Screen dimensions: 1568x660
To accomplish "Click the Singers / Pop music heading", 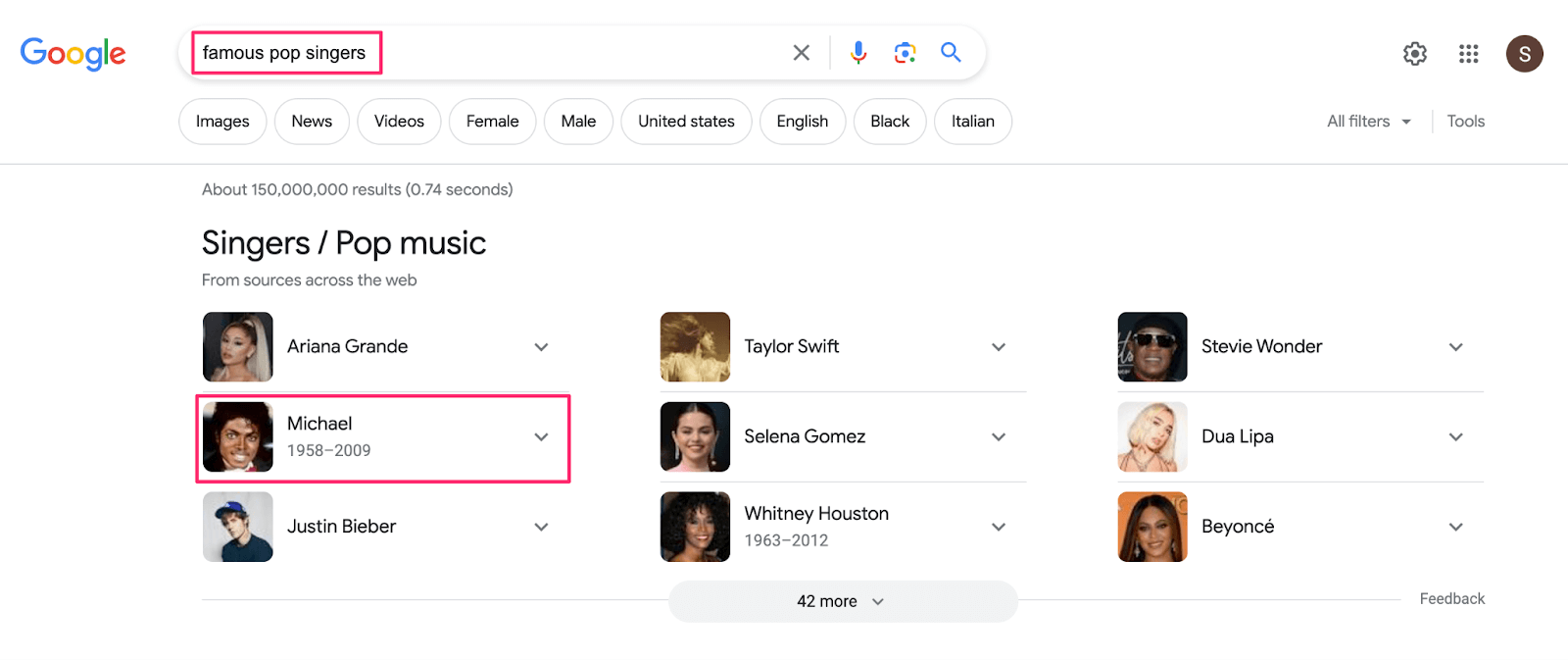I will 344,243.
